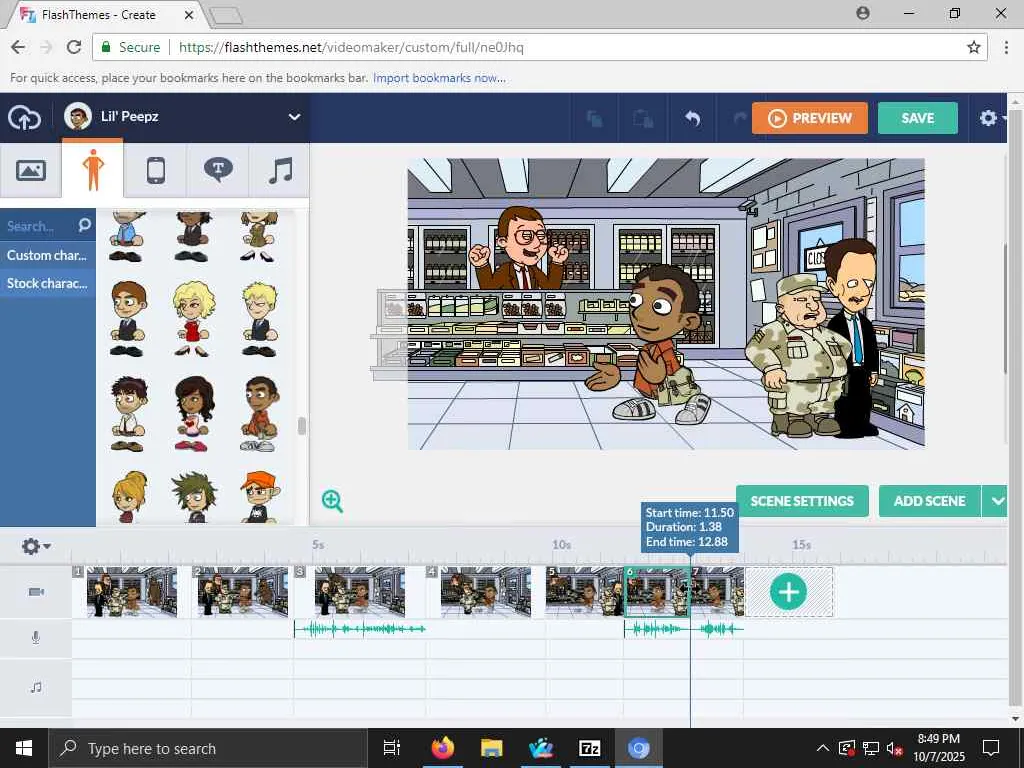This screenshot has height=768, width=1024.
Task: Select Stock characters category
Action: point(48,283)
